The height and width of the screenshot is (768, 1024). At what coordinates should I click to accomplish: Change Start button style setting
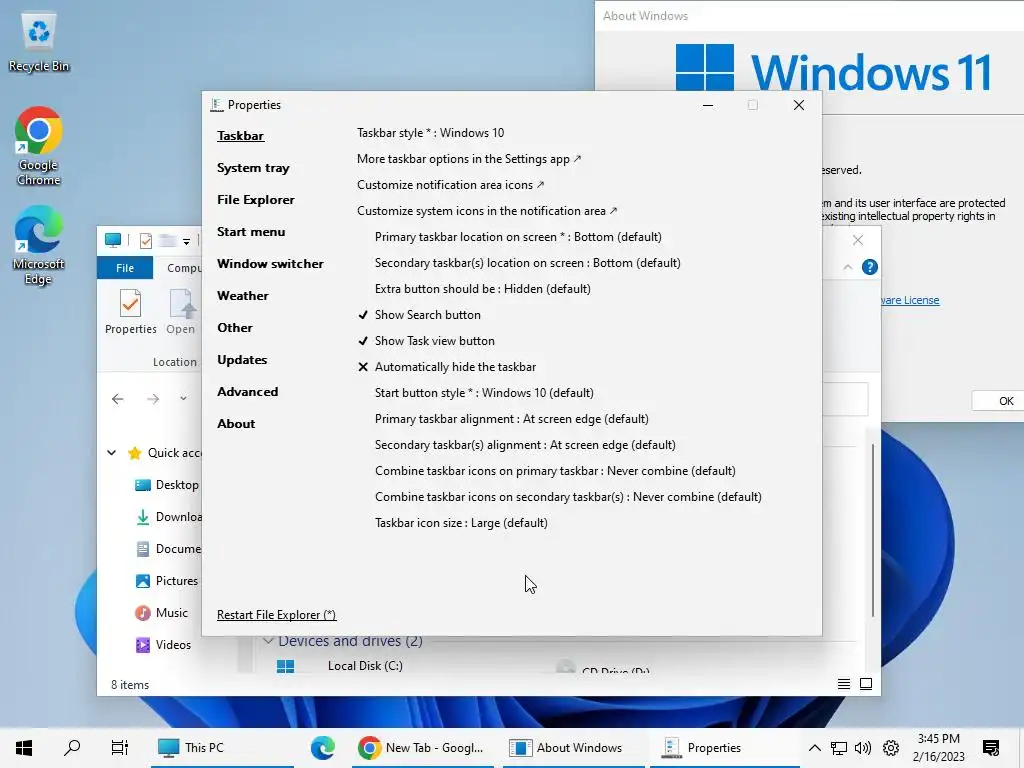[x=484, y=393]
